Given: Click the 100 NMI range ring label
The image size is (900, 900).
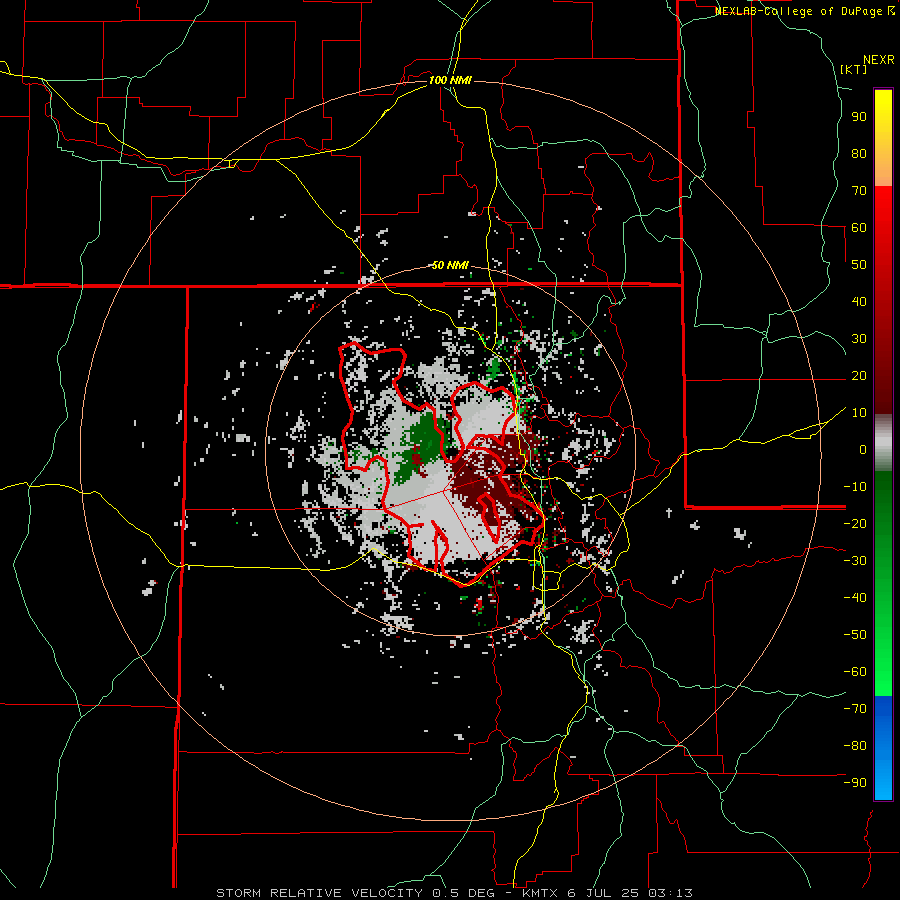Looking at the screenshot, I should pos(450,80).
